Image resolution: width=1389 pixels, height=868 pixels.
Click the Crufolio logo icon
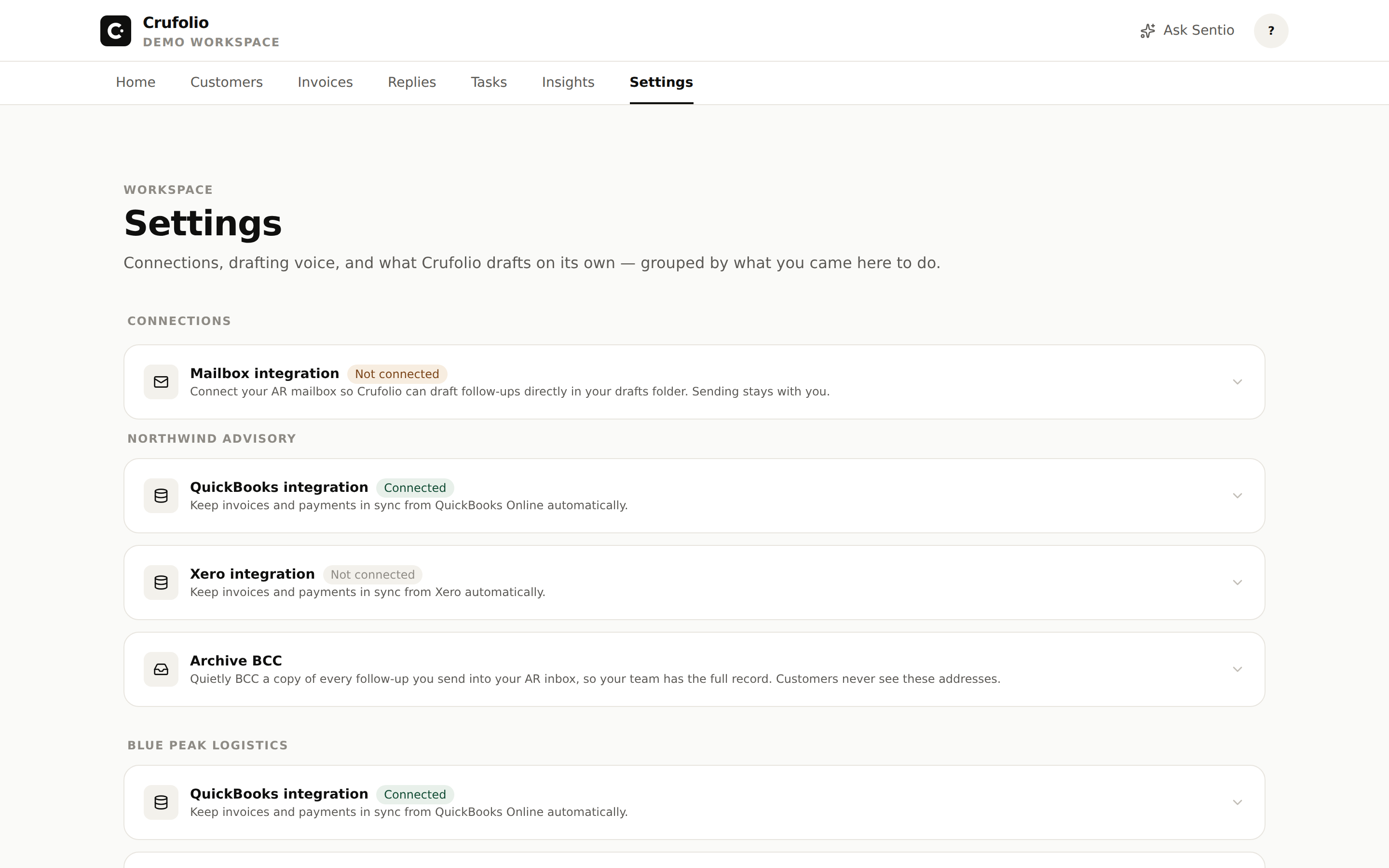click(115, 31)
